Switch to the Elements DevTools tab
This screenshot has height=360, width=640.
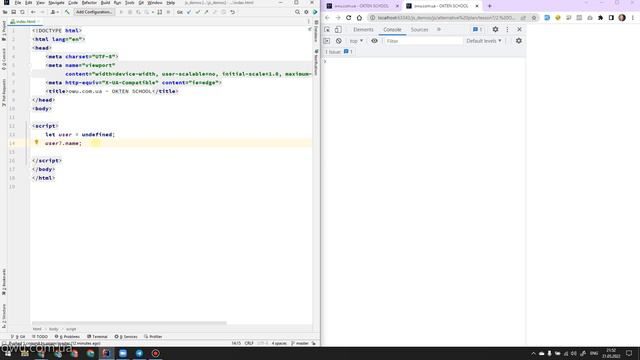pos(363,30)
